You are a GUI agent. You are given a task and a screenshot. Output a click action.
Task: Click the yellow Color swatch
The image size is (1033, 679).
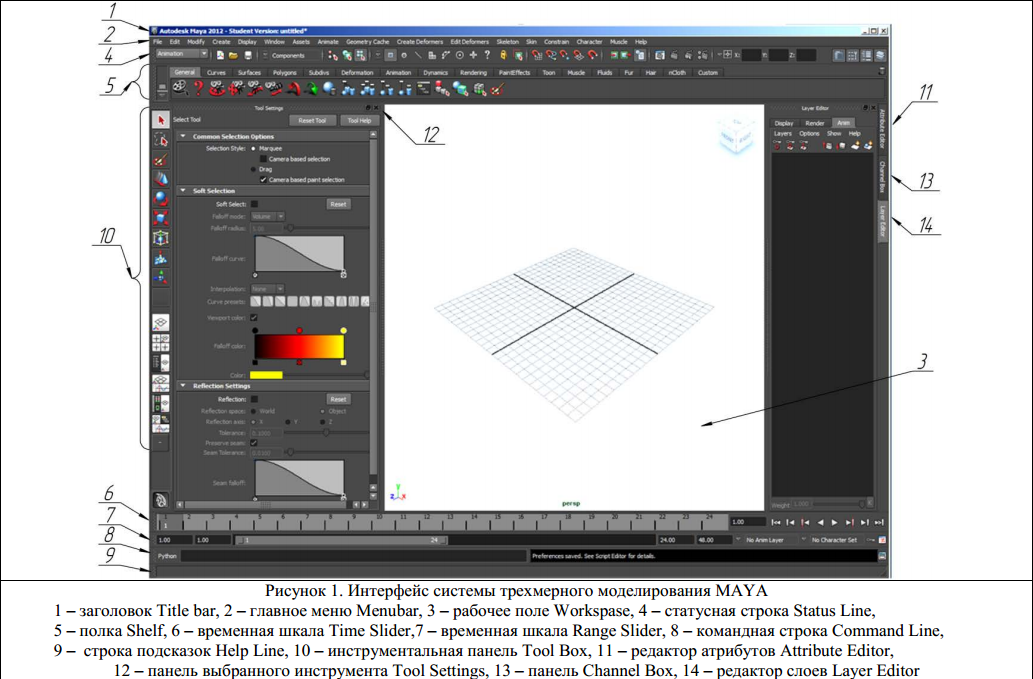[x=266, y=375]
